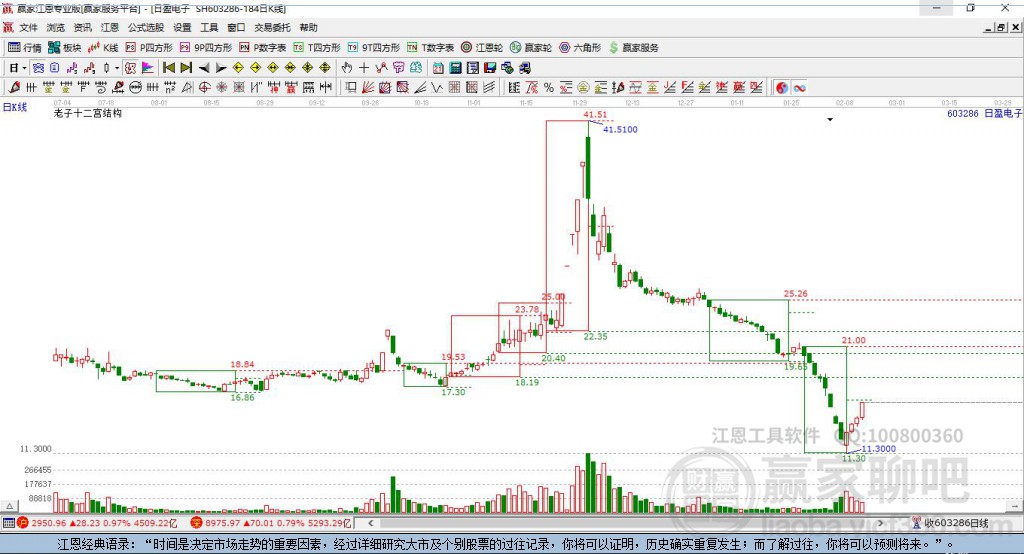The width and height of the screenshot is (1024, 554).
Task: Open the 赢家轮 wheel tool
Action: point(531,48)
